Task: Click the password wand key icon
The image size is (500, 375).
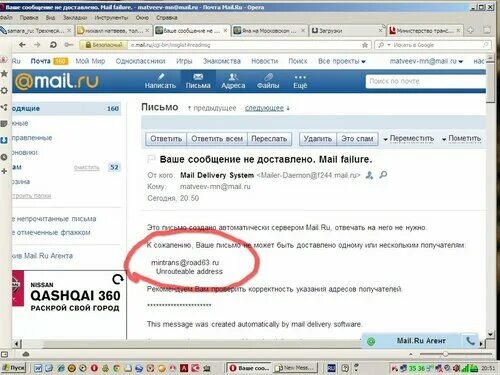Action: 69,45
